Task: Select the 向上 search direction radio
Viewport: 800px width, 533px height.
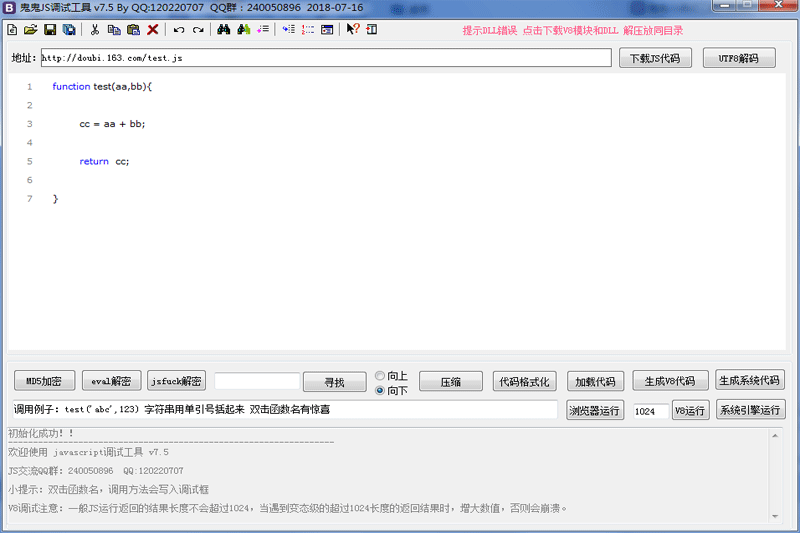Action: click(380, 376)
